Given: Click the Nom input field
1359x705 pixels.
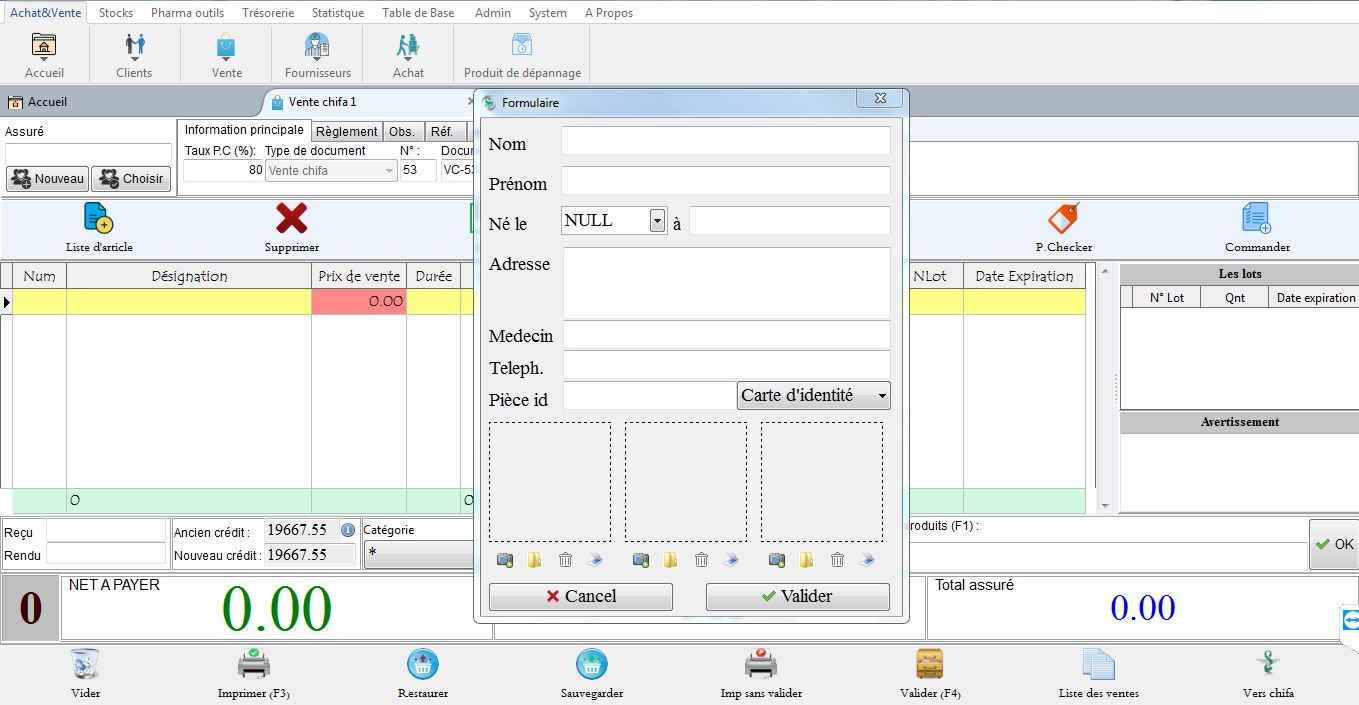Looking at the screenshot, I should click(x=725, y=141).
